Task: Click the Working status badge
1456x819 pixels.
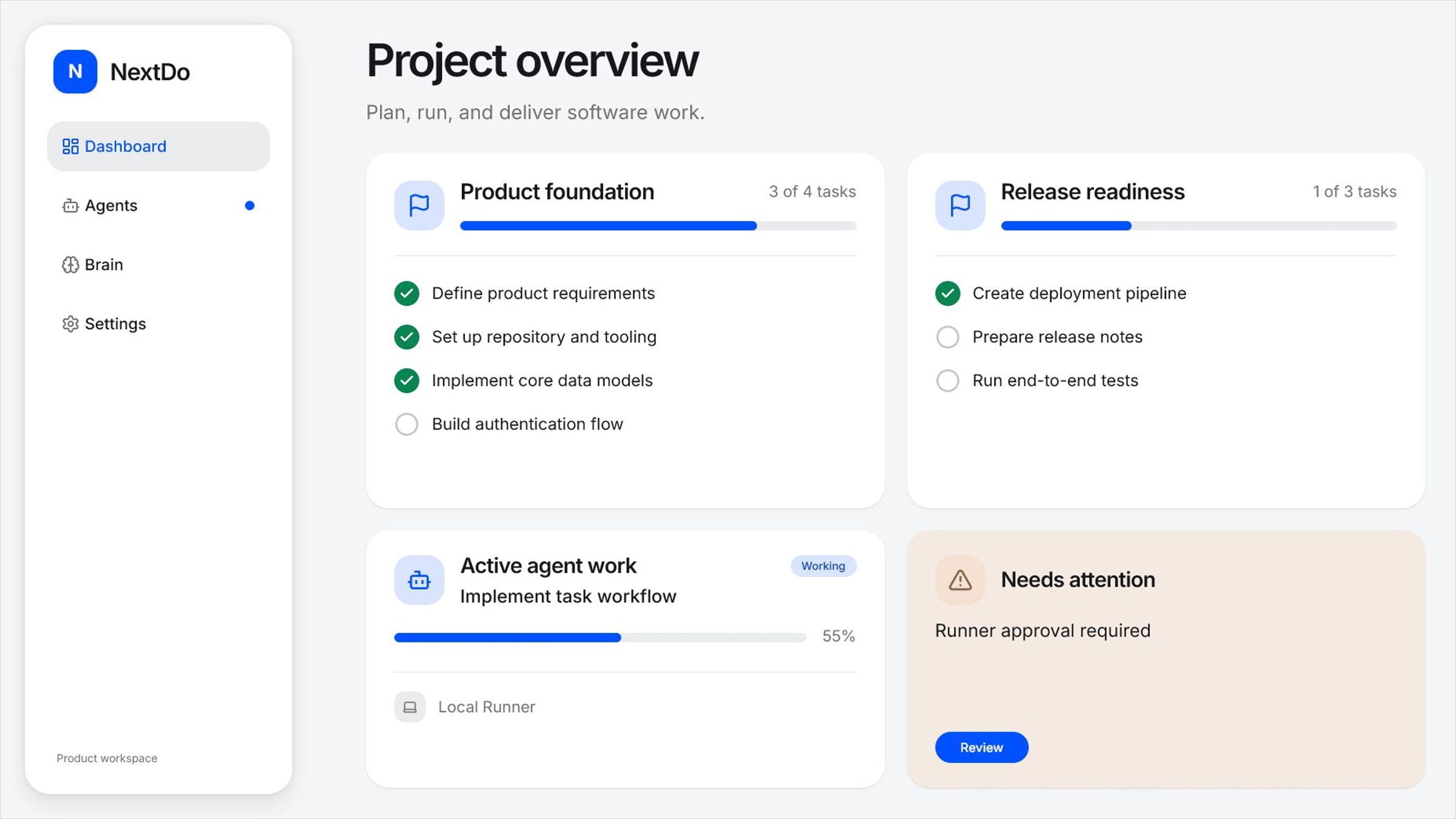Action: (823, 566)
